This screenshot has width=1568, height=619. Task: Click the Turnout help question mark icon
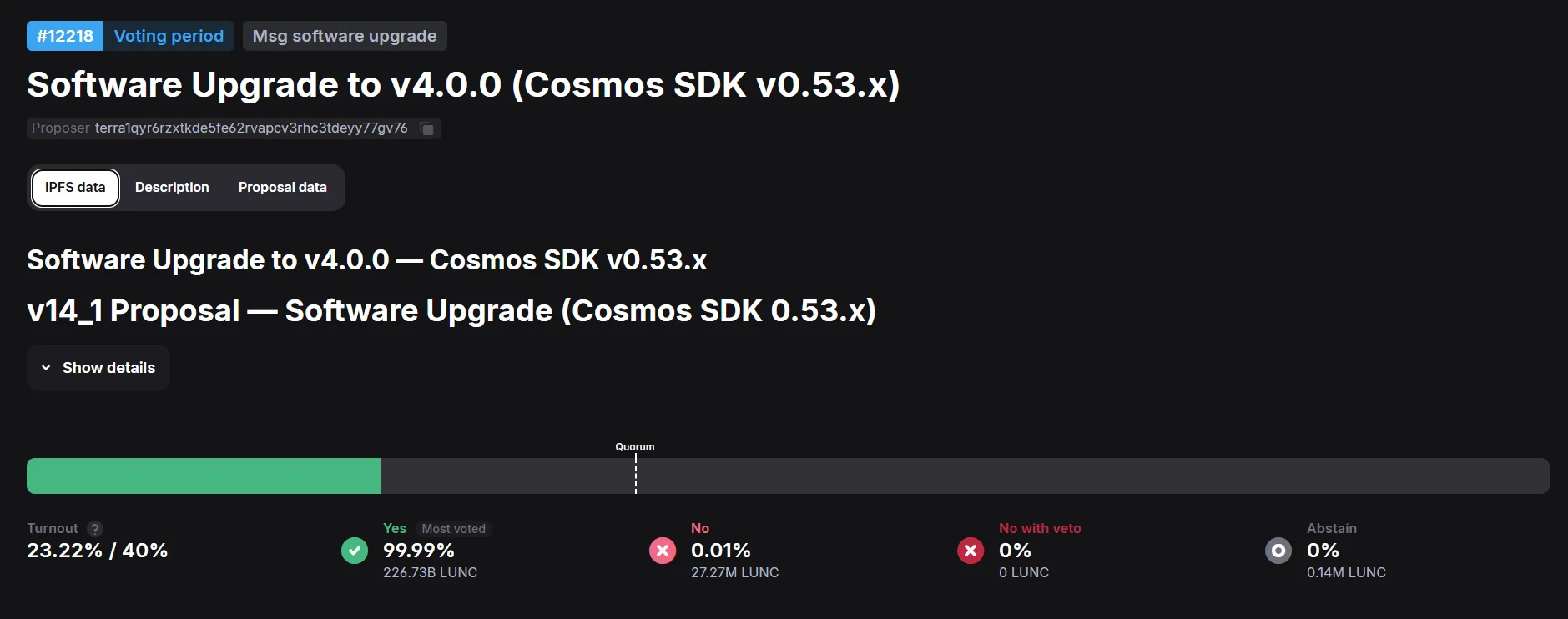(x=95, y=529)
